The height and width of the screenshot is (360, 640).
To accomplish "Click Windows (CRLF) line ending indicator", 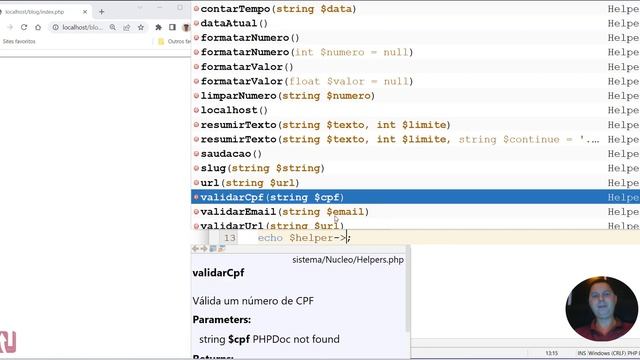I will [x=607, y=353].
